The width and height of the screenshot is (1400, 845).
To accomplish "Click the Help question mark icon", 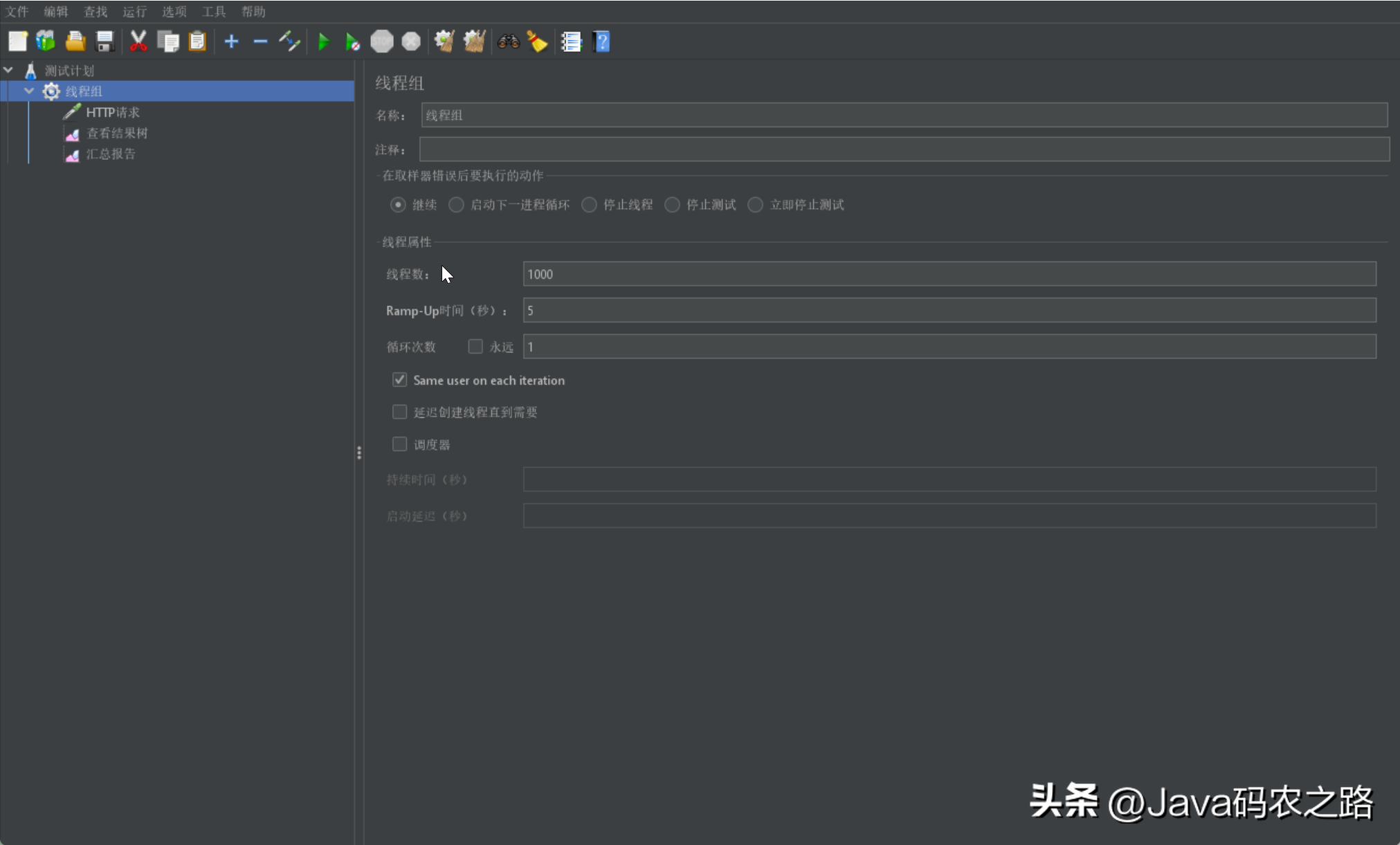I will (x=601, y=42).
